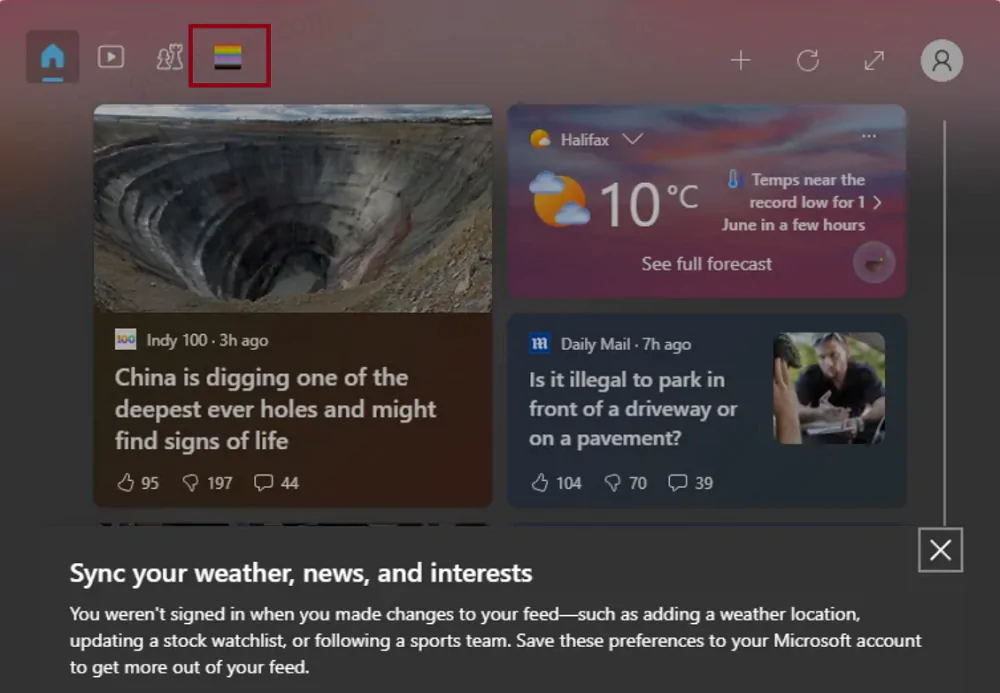1000x693 pixels.
Task: Click the Sync your weather, news, and interests heading
Action: (x=301, y=573)
